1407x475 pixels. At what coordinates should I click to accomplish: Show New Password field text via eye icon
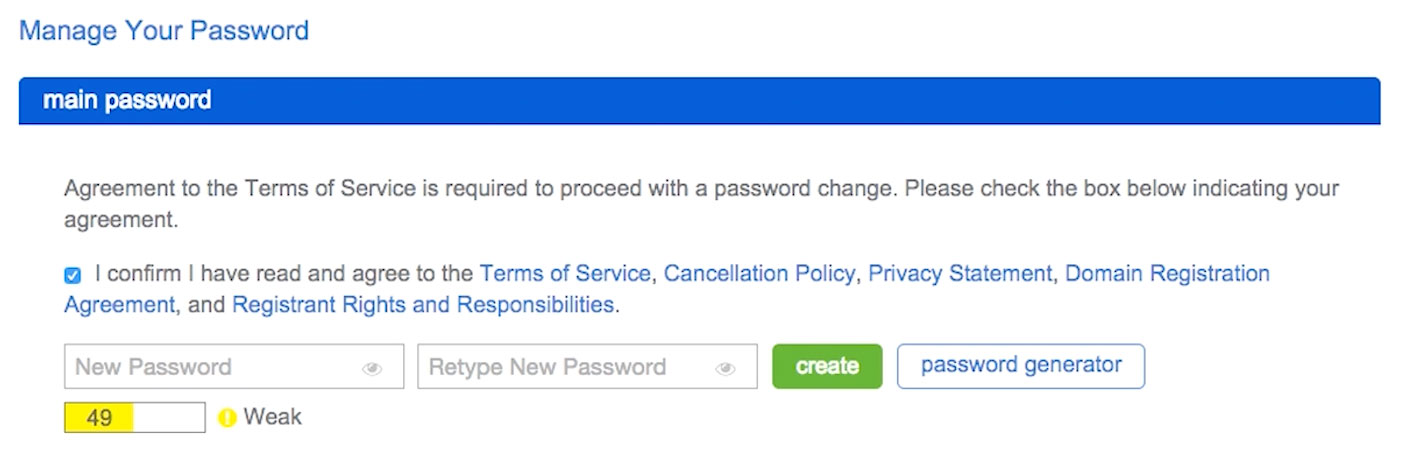[372, 368]
